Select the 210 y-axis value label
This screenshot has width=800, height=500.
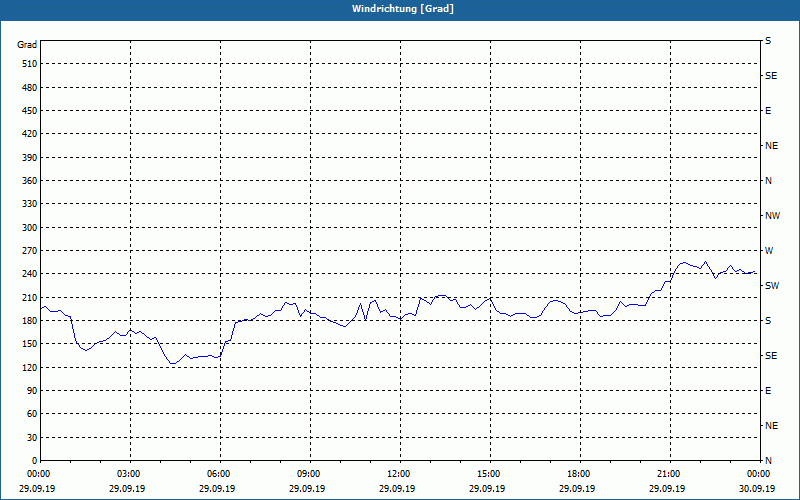point(30,297)
